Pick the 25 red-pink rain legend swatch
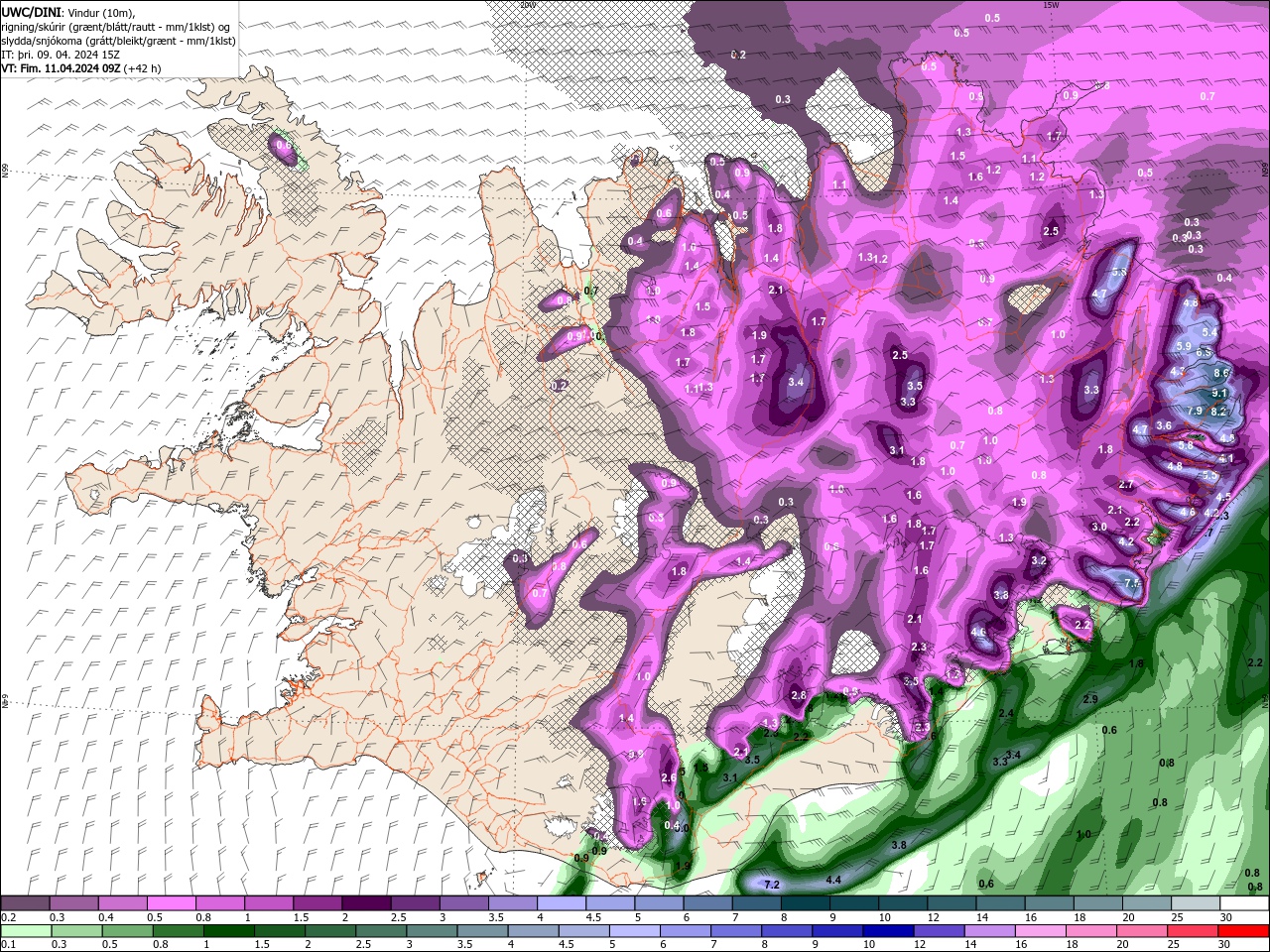The height and width of the screenshot is (952, 1270). point(1193,931)
